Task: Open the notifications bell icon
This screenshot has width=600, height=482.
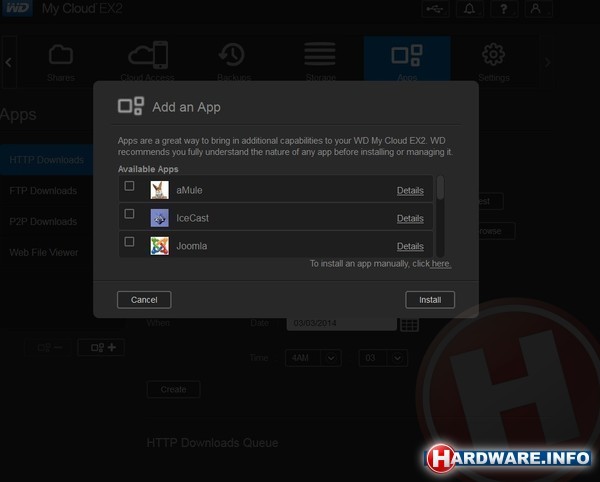Action: 470,9
